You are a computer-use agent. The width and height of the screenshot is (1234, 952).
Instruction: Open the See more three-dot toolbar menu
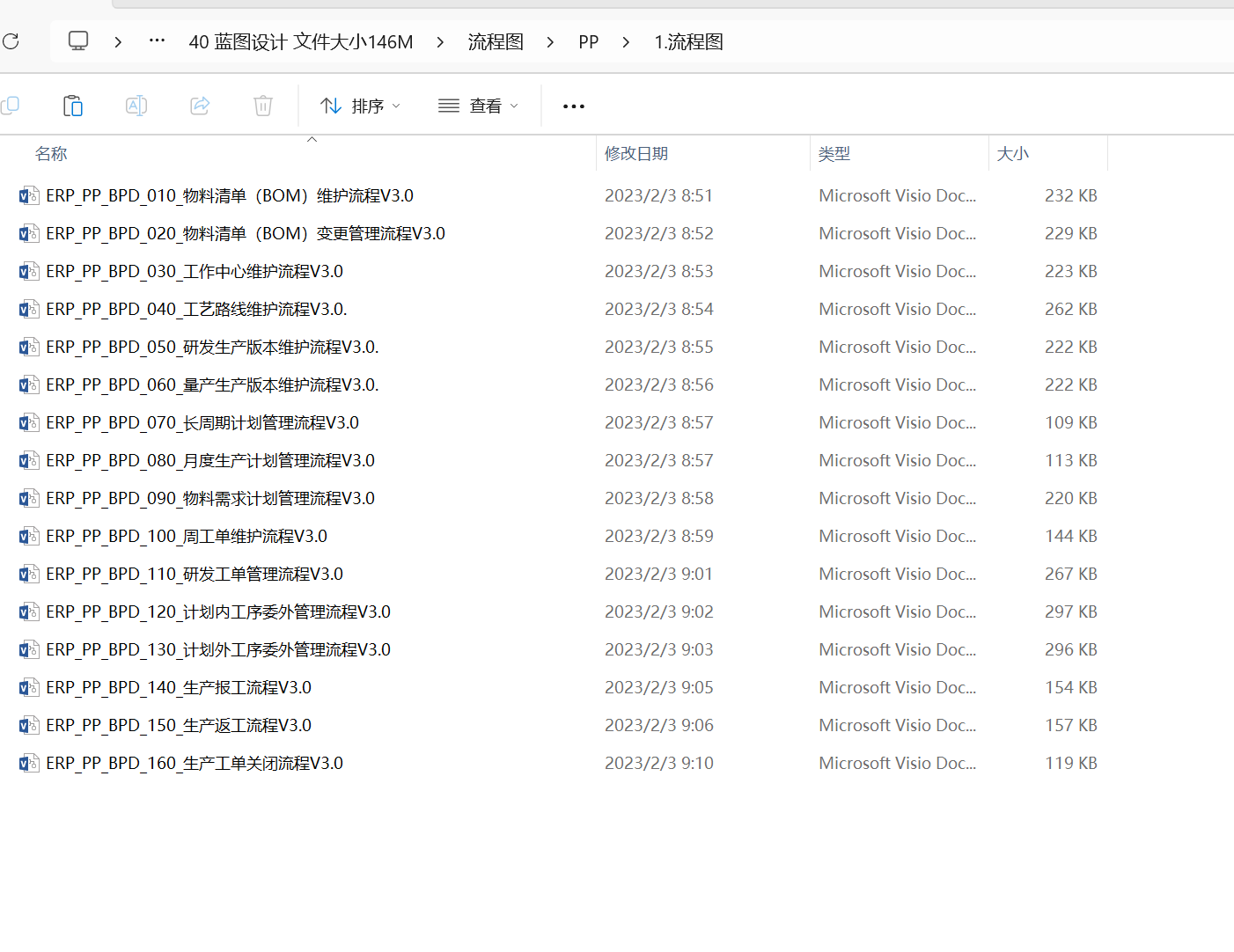click(x=573, y=106)
